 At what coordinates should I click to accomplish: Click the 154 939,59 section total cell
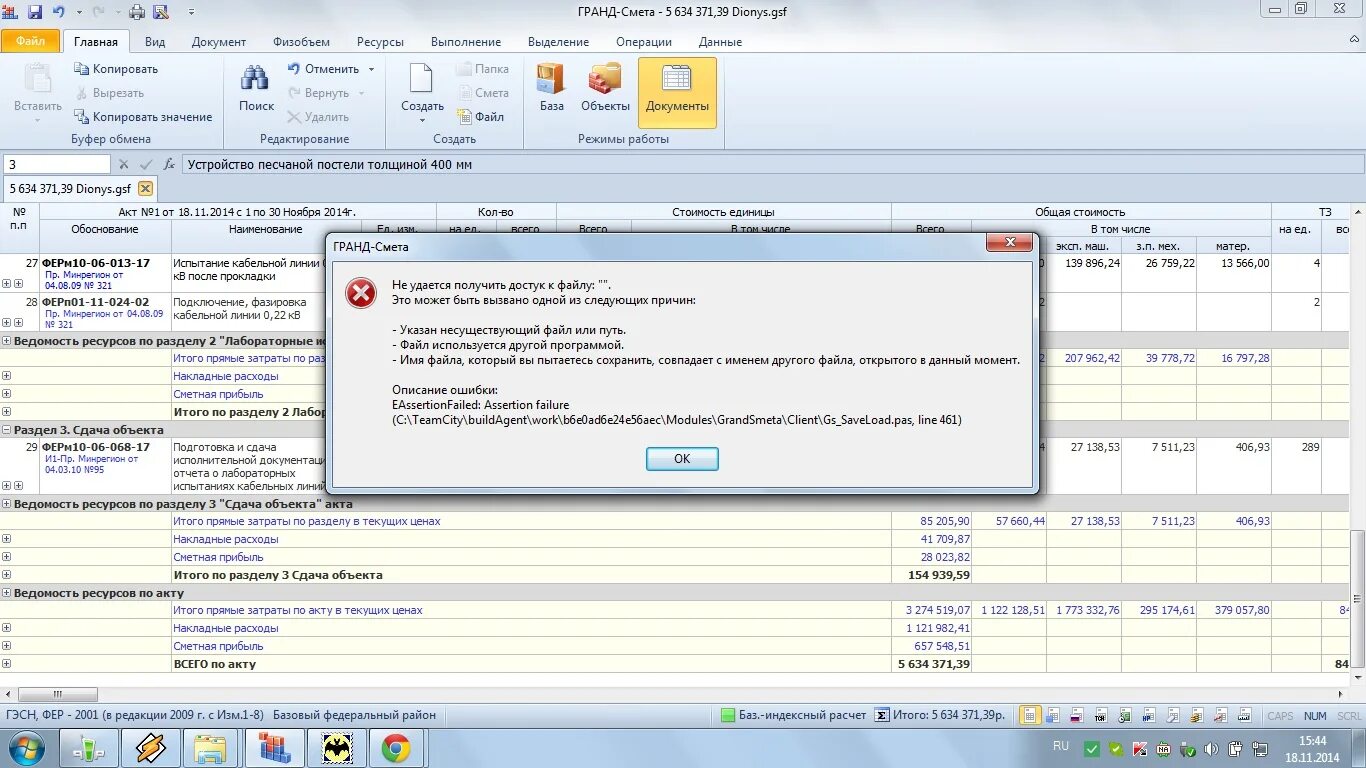click(931, 575)
